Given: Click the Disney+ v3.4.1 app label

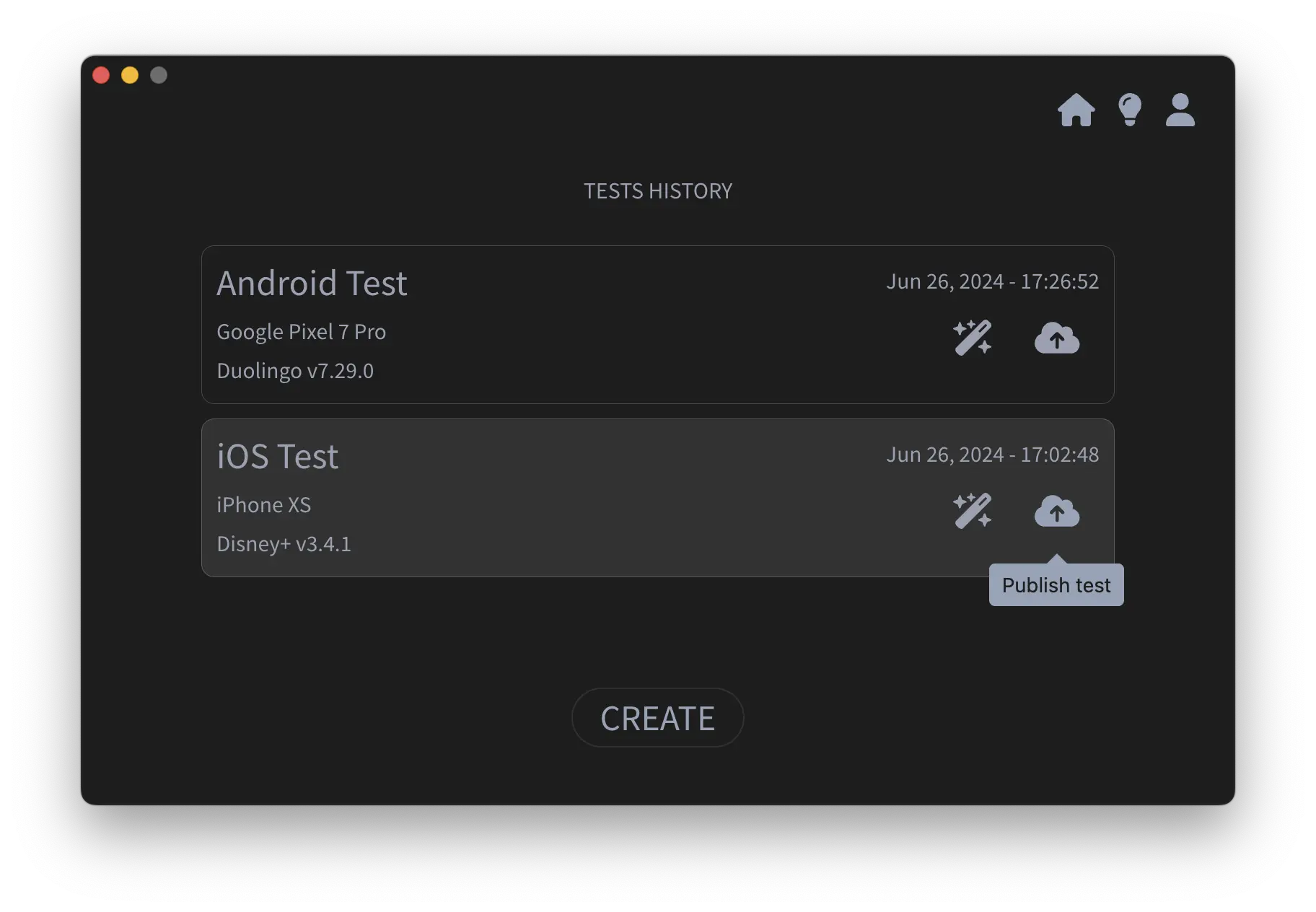Looking at the screenshot, I should pos(284,544).
